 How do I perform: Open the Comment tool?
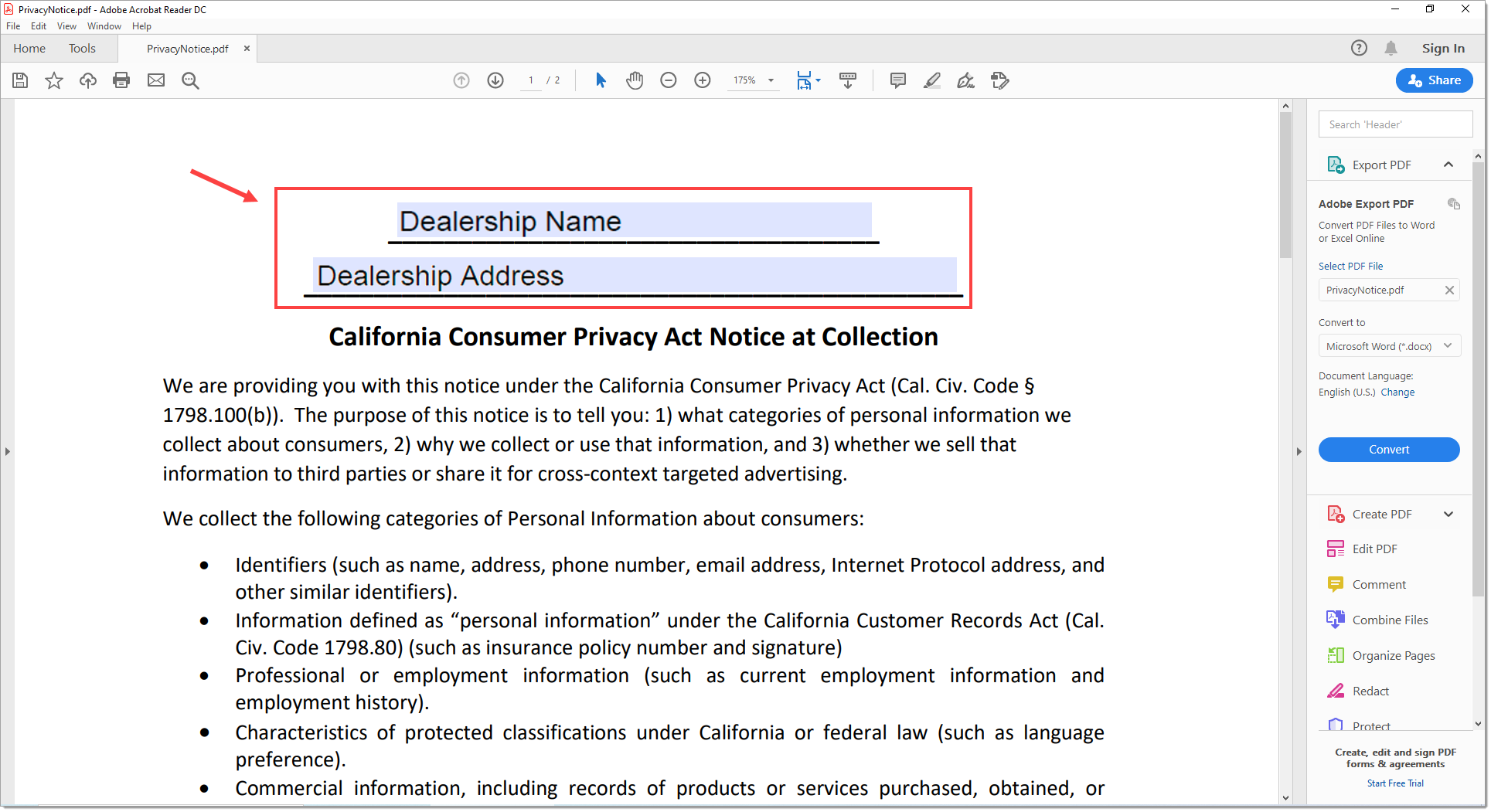coord(1379,585)
